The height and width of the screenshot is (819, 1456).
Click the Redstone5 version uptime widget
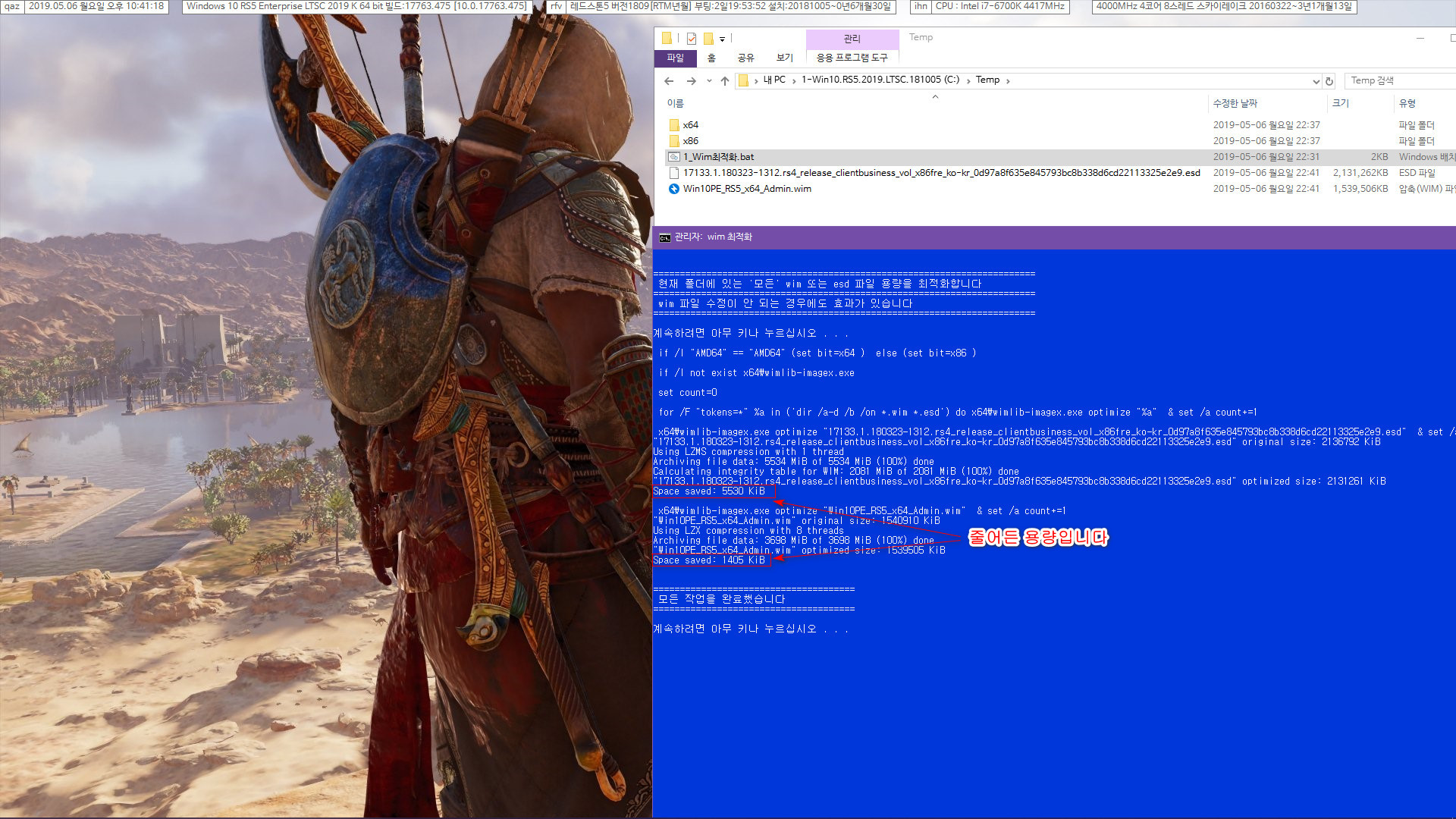[732, 6]
